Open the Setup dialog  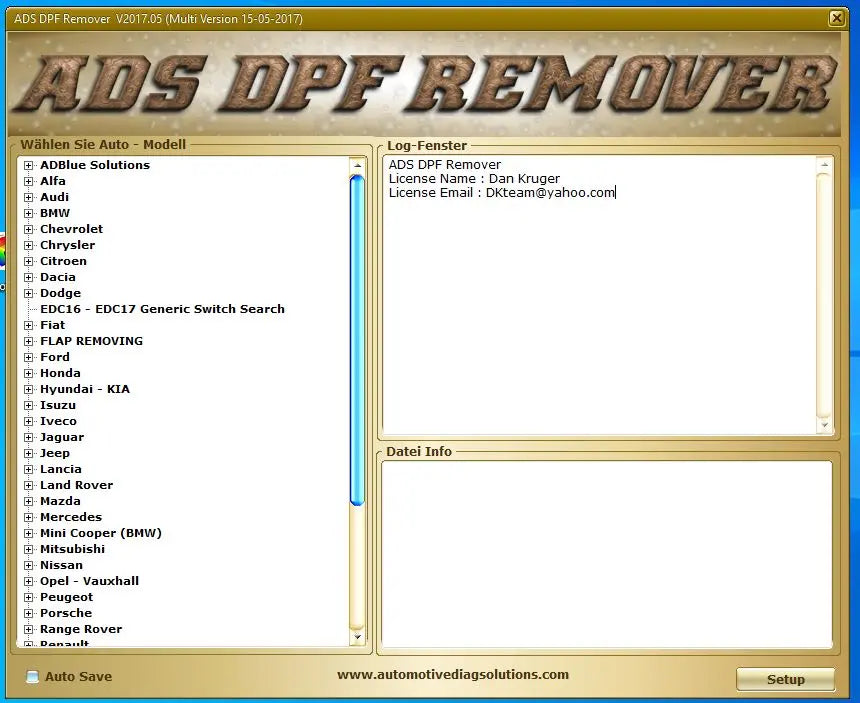point(785,679)
